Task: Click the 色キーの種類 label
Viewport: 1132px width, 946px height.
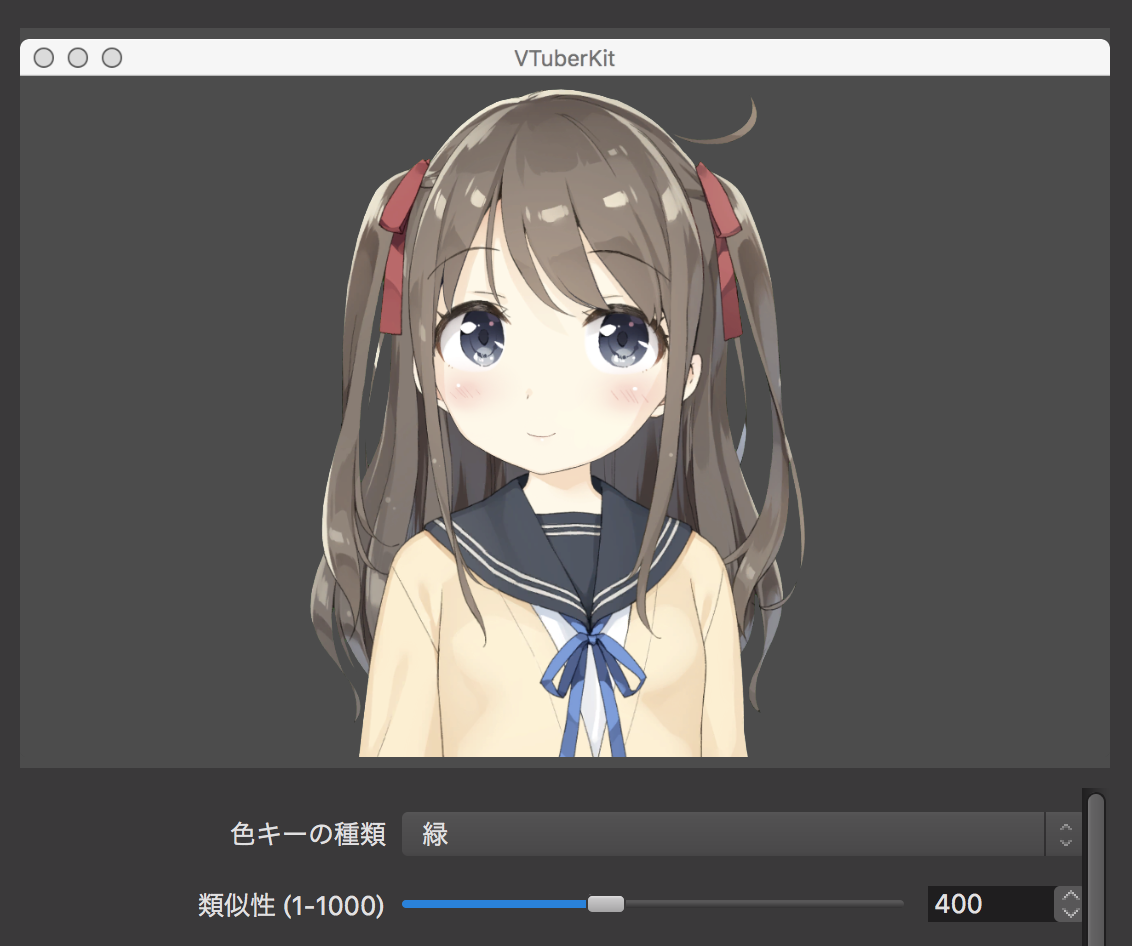Action: pyautogui.click(x=308, y=834)
